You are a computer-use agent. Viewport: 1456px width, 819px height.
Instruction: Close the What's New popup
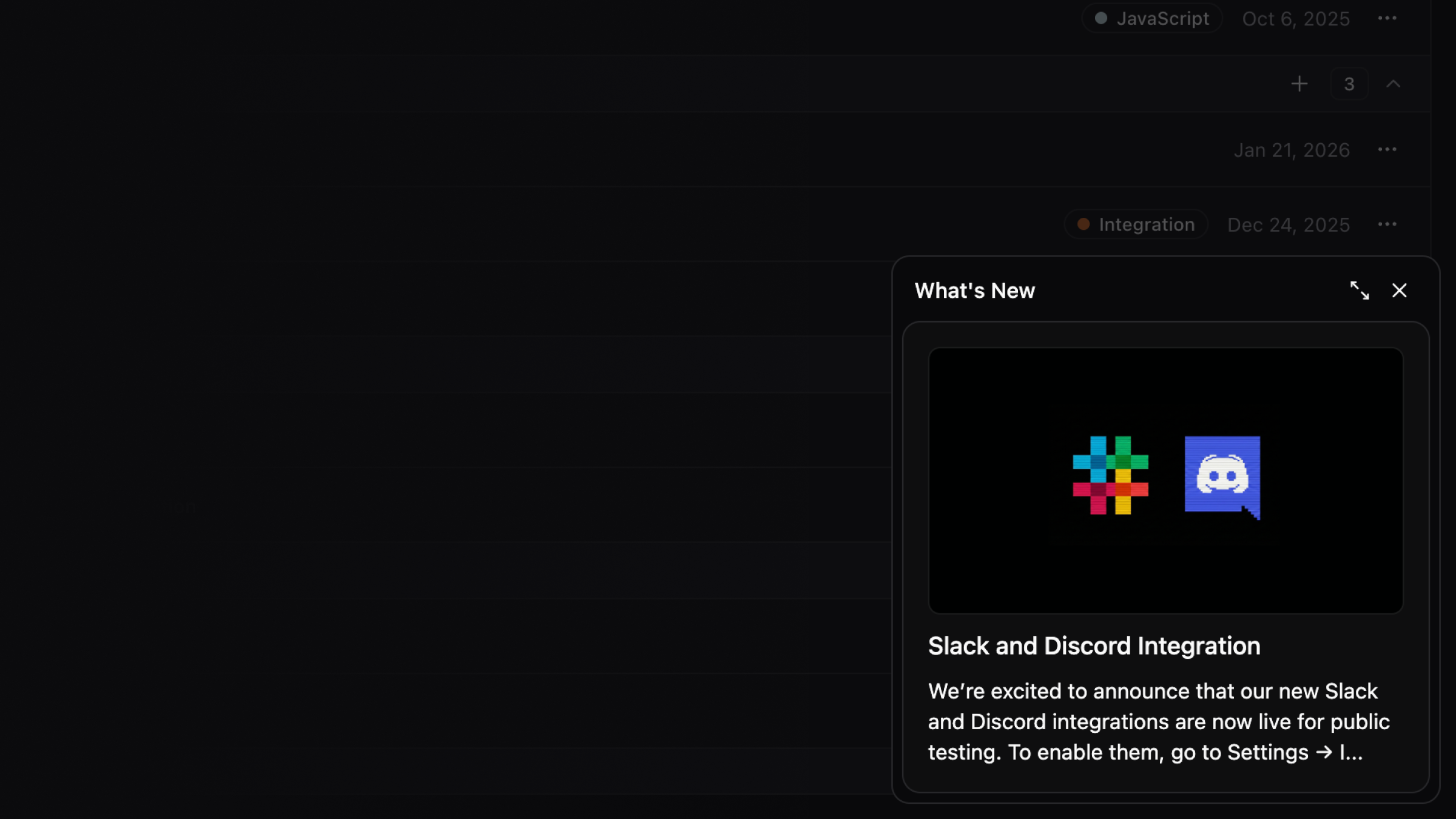click(1399, 291)
